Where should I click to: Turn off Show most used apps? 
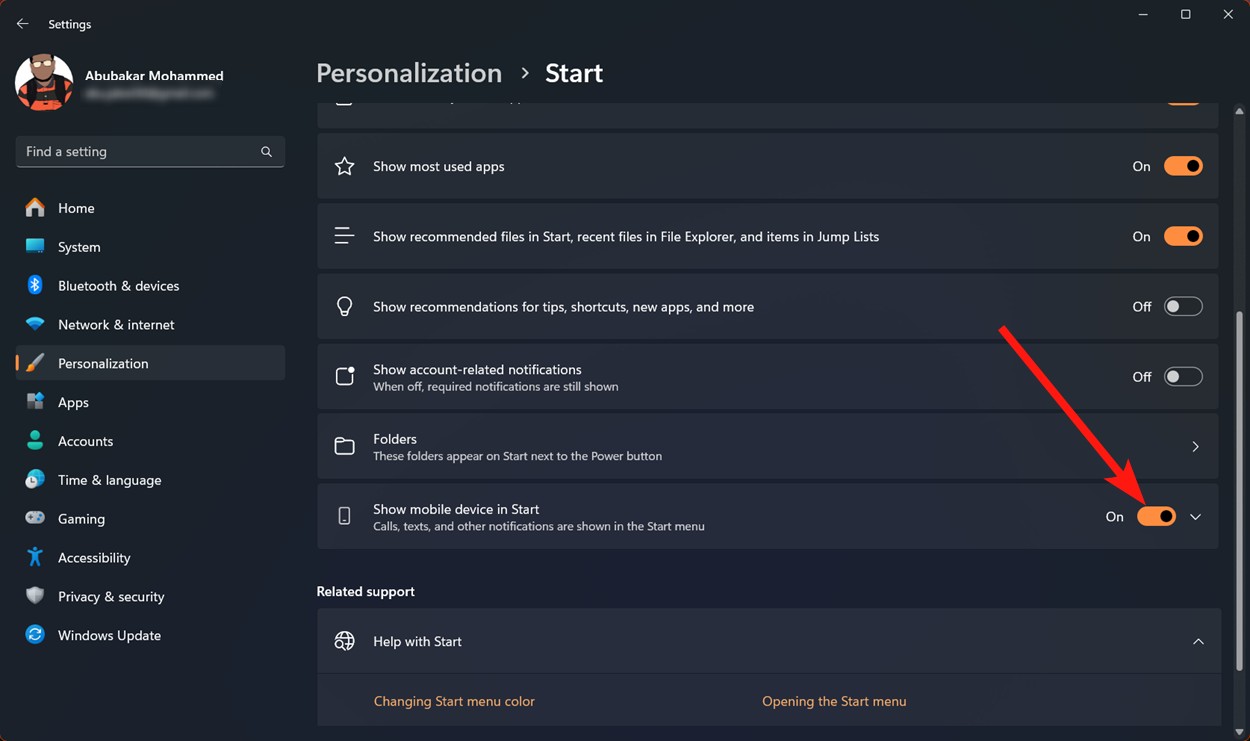[1183, 166]
